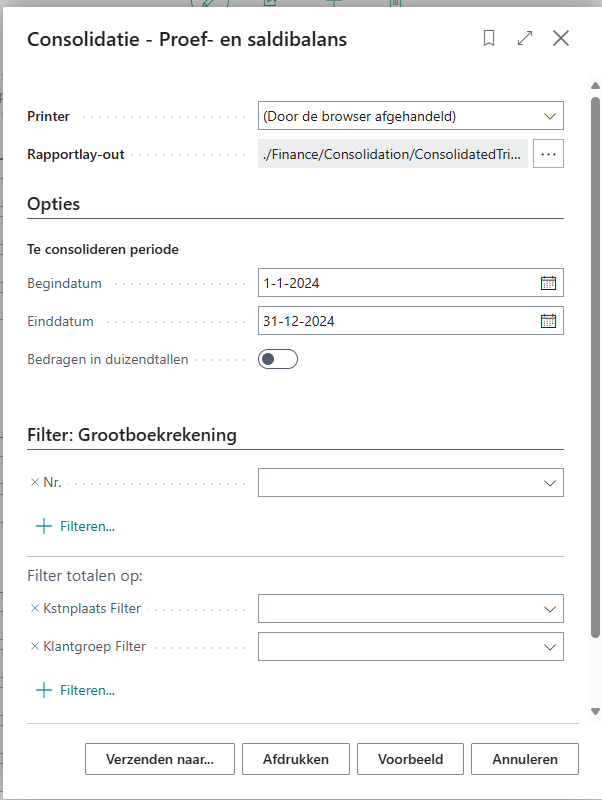Close the Consolidatie dialog with X
Image resolution: width=602 pixels, height=800 pixels.
[561, 38]
